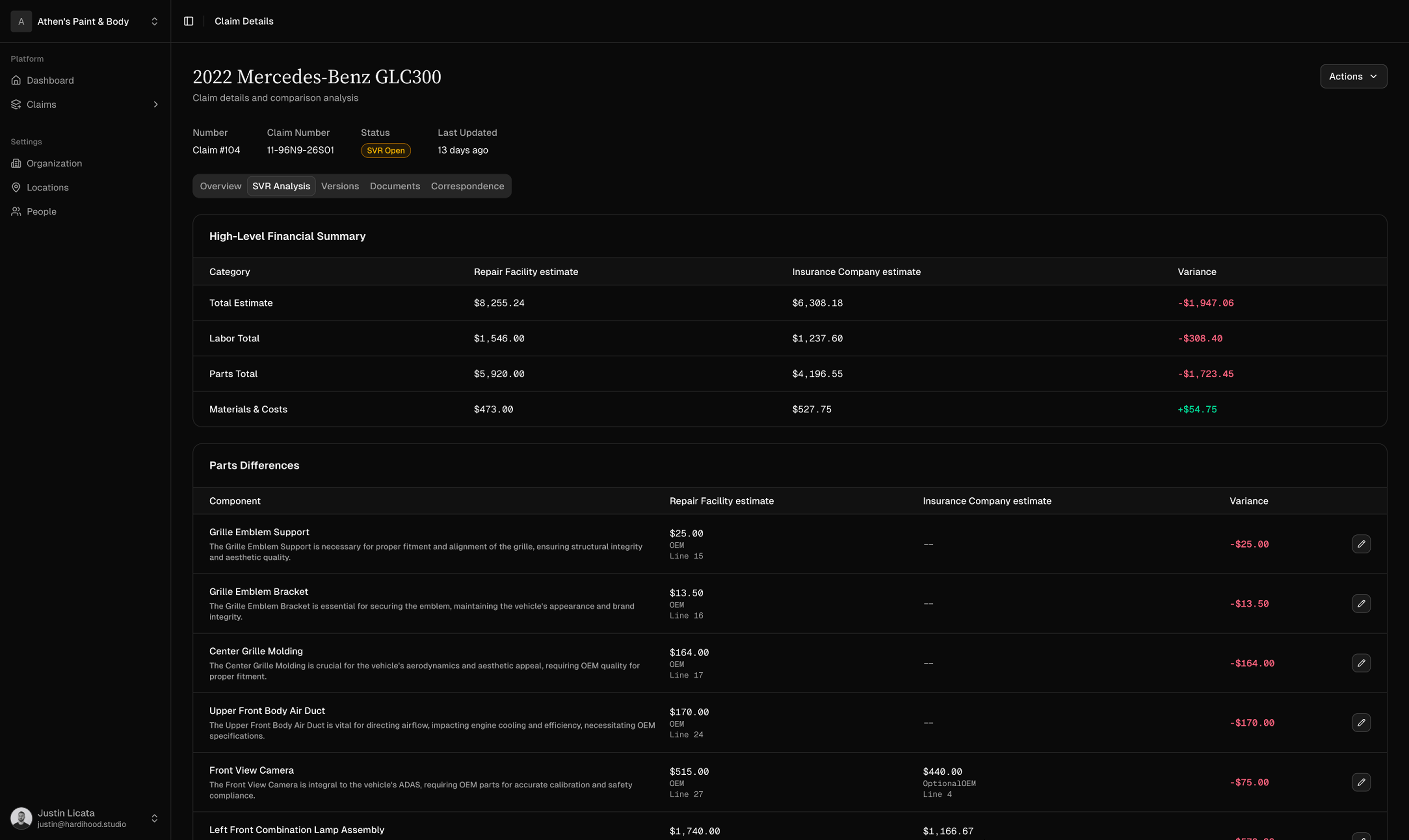Open the Actions dropdown menu
The width and height of the screenshot is (1409, 840).
point(1353,76)
